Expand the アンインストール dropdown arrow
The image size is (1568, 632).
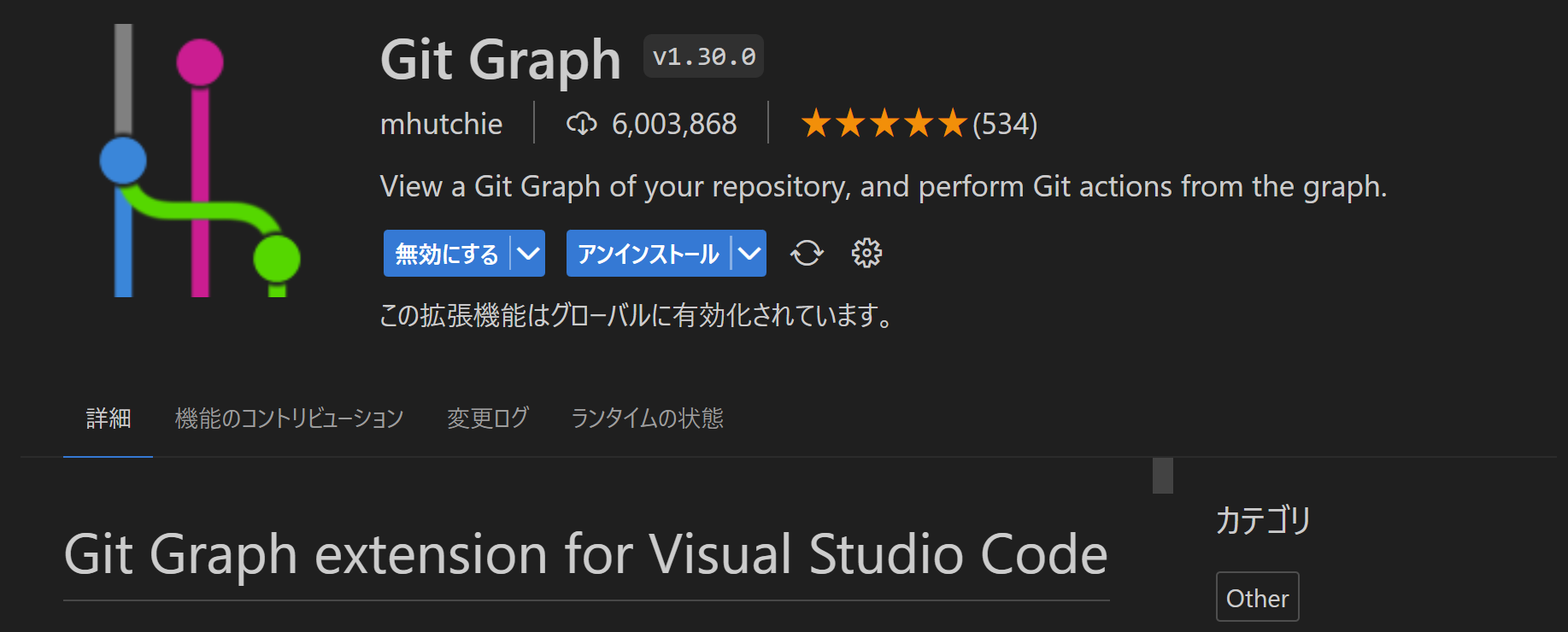click(749, 254)
